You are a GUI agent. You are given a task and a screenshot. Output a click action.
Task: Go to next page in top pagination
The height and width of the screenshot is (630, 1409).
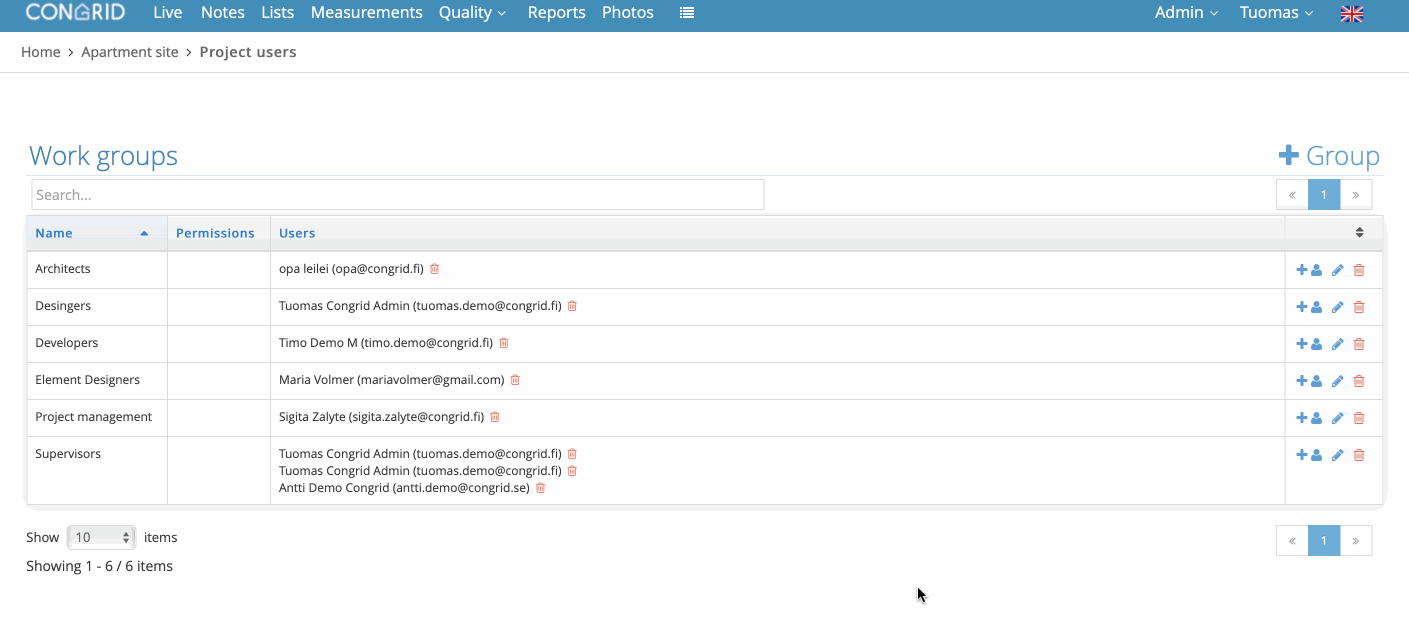pos(1356,195)
